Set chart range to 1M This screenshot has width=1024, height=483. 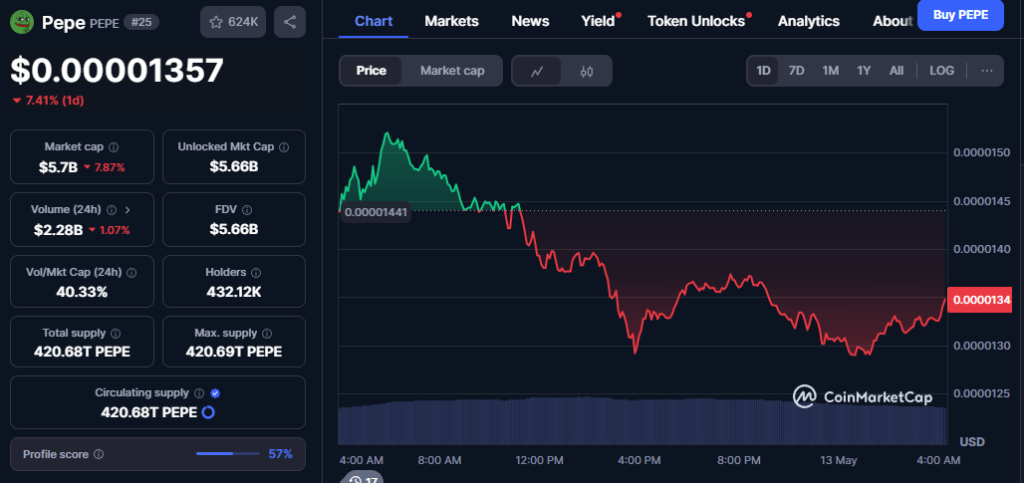tap(830, 70)
